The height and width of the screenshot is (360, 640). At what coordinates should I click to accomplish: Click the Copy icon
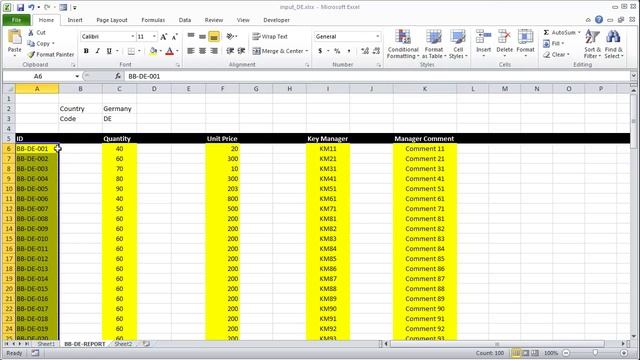pyautogui.click(x=31, y=43)
